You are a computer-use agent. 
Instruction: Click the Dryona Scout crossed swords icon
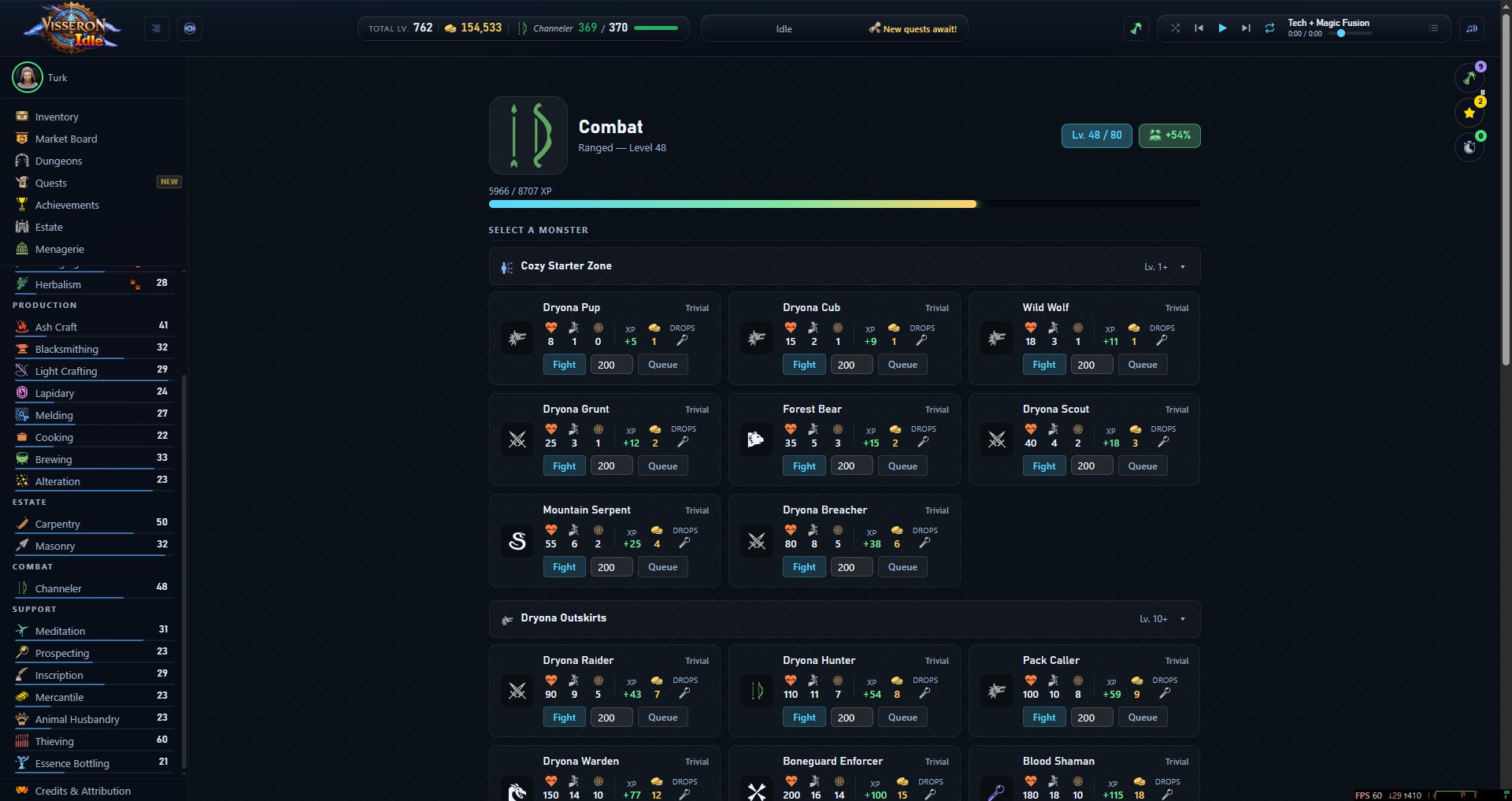coord(997,439)
